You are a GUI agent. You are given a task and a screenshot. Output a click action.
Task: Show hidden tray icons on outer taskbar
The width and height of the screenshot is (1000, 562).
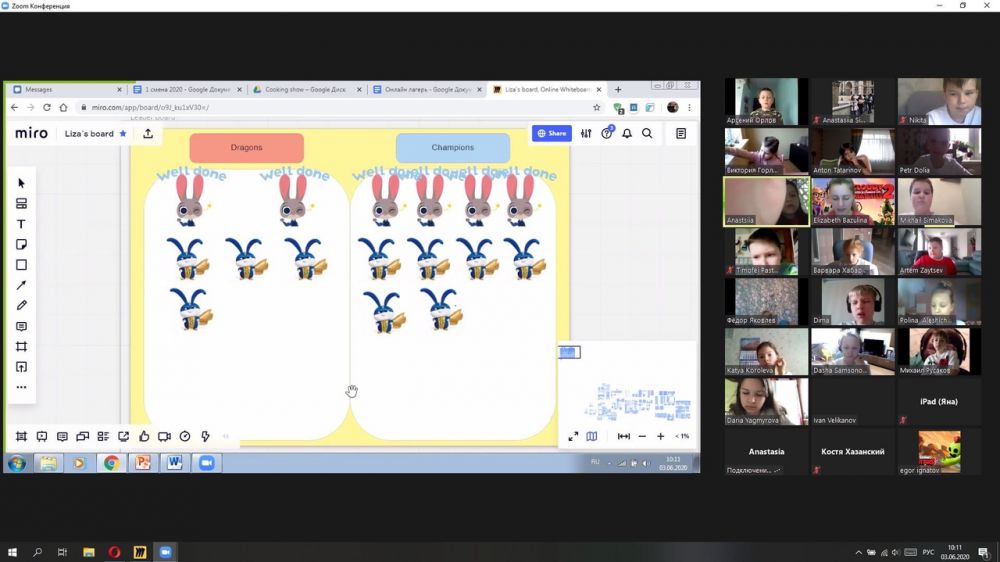point(858,552)
